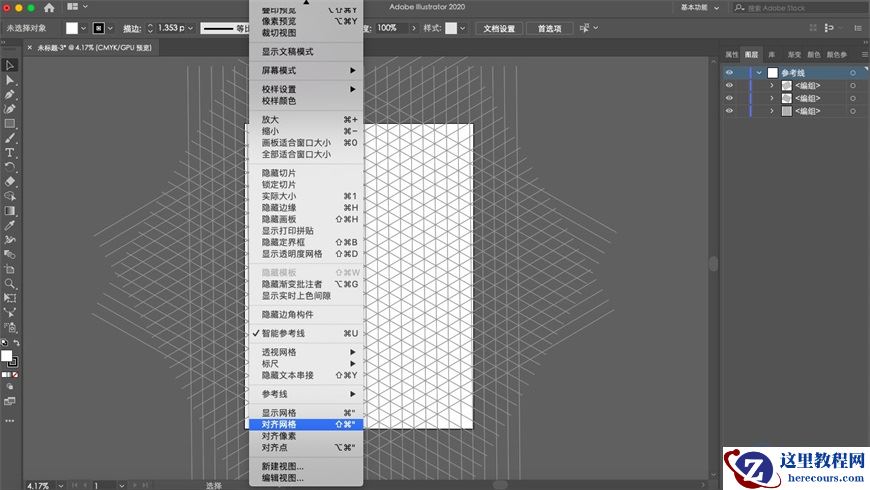Click target circle of third <编组> row
Image resolution: width=870 pixels, height=490 pixels.
point(853,111)
